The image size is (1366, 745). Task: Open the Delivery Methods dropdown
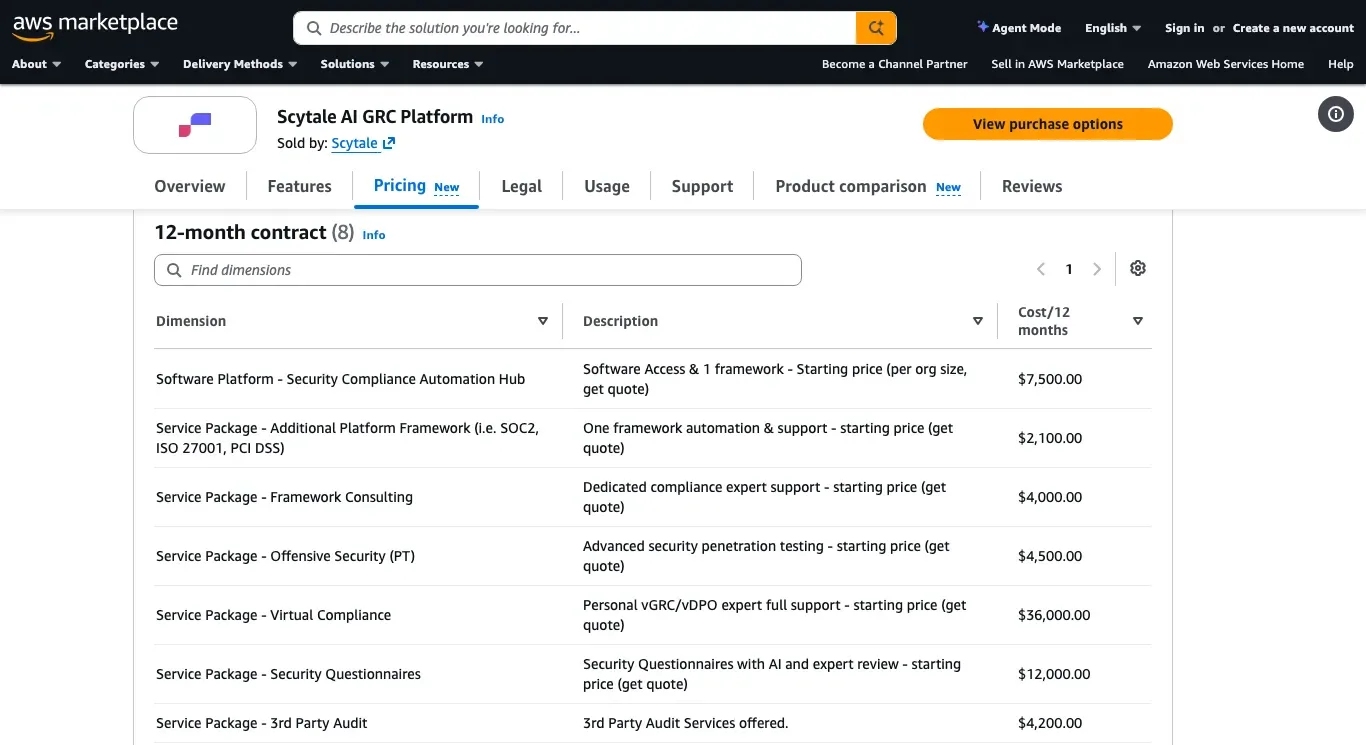pos(240,64)
